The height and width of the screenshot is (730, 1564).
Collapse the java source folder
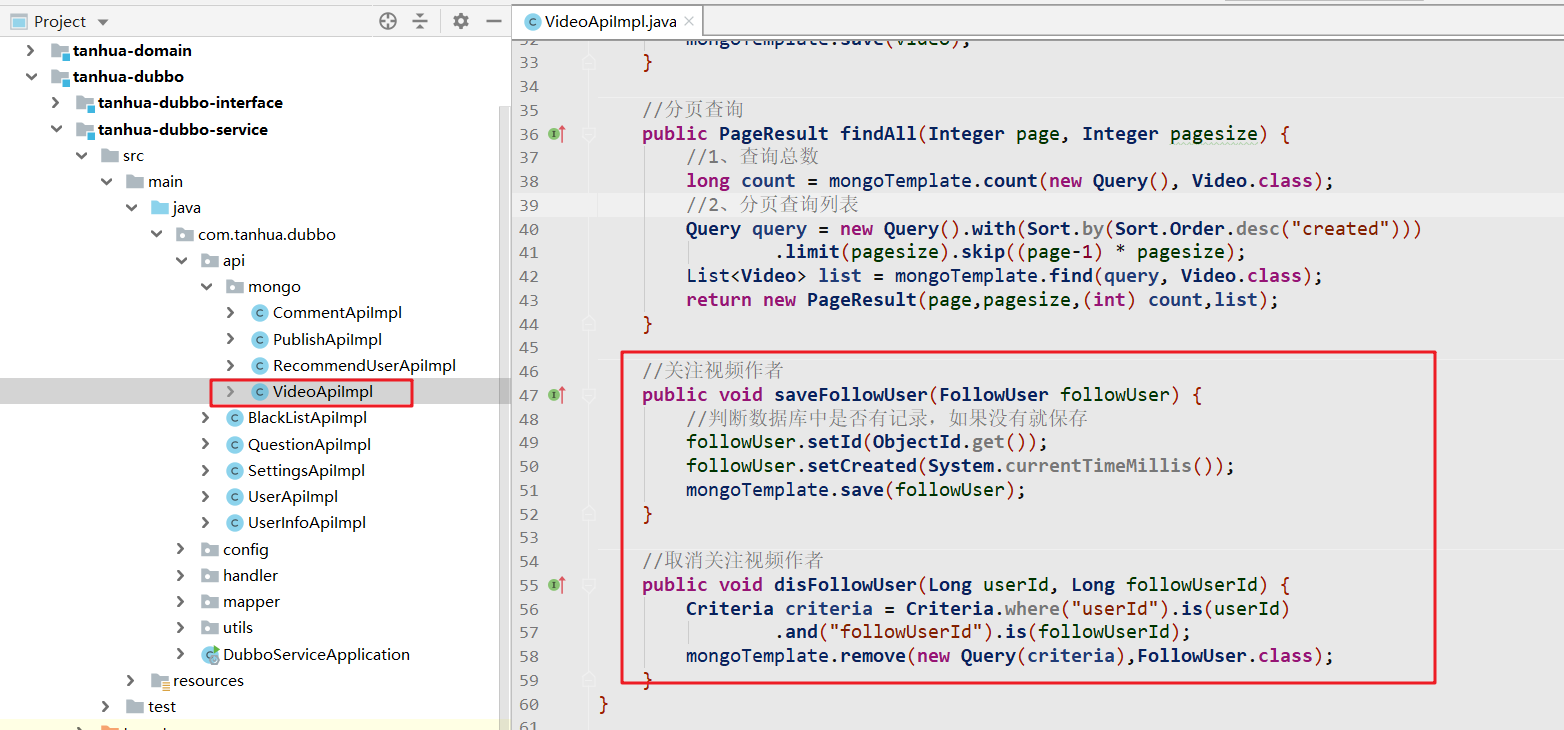(x=131, y=207)
